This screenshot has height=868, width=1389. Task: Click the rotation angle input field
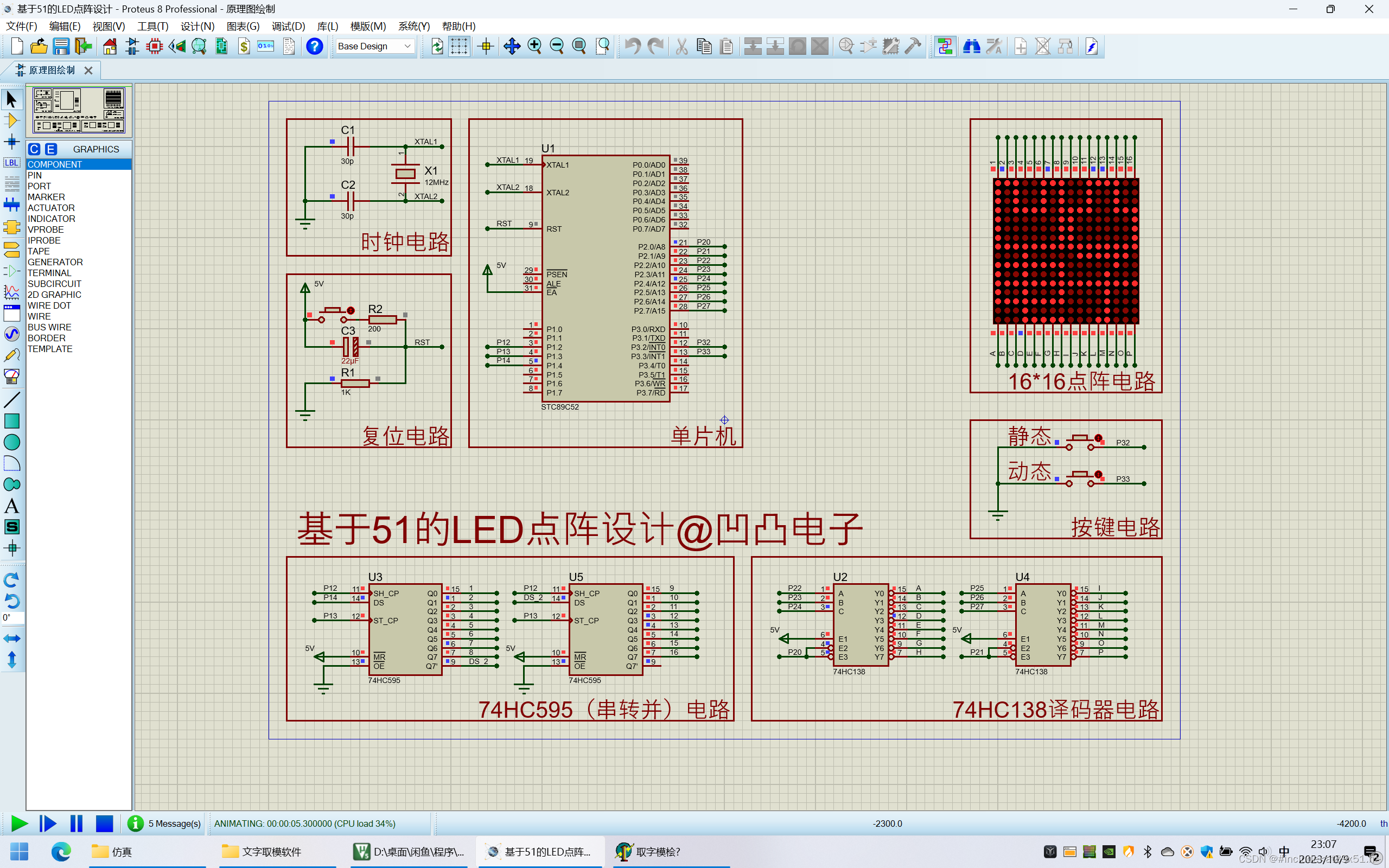click(12, 618)
